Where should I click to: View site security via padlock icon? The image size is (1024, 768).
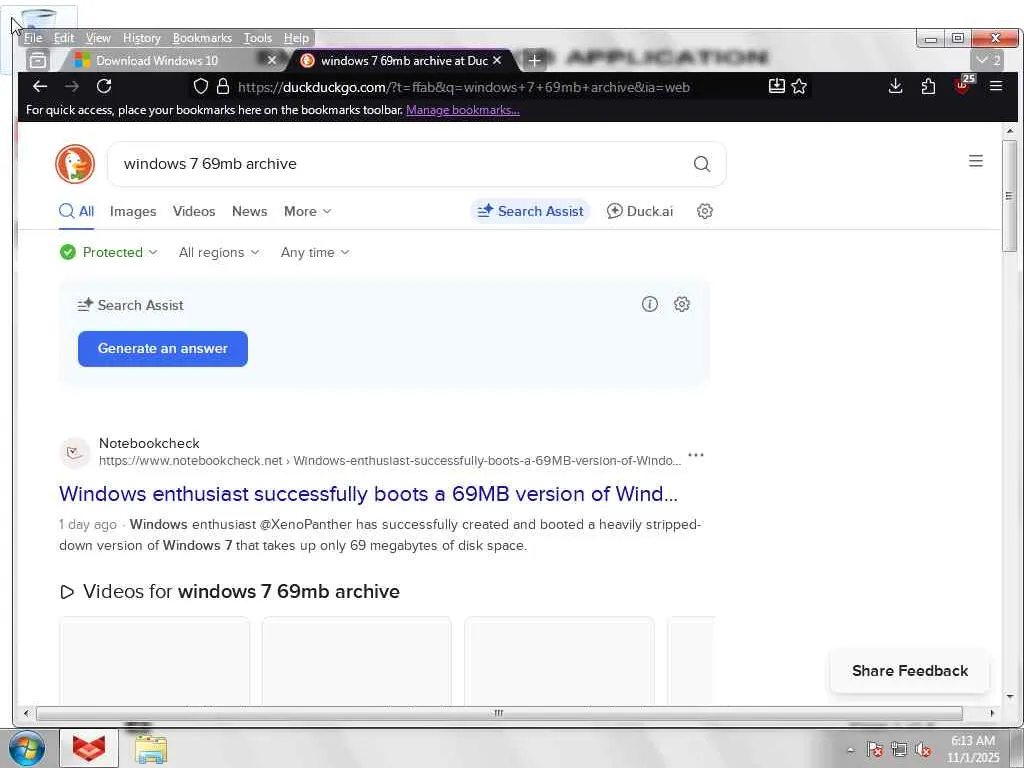point(223,86)
